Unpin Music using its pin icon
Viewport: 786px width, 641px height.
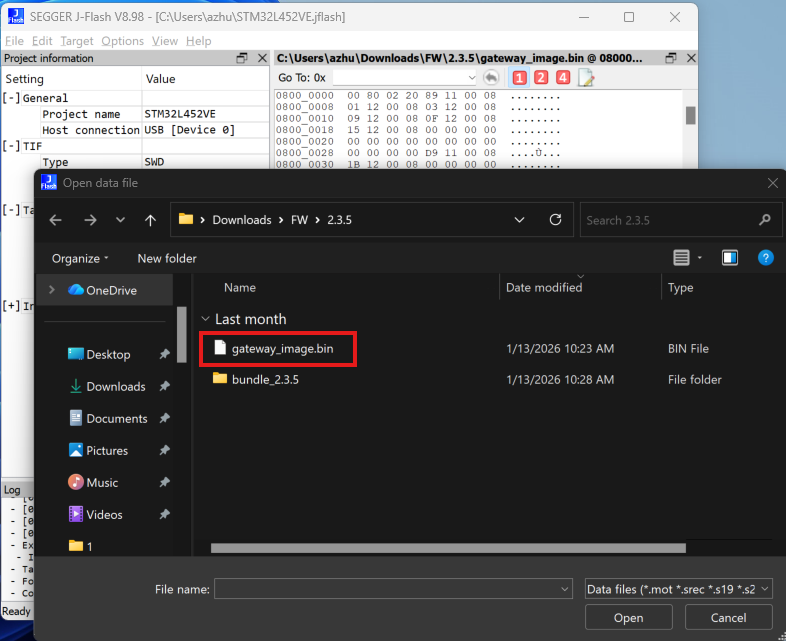pyautogui.click(x=164, y=483)
